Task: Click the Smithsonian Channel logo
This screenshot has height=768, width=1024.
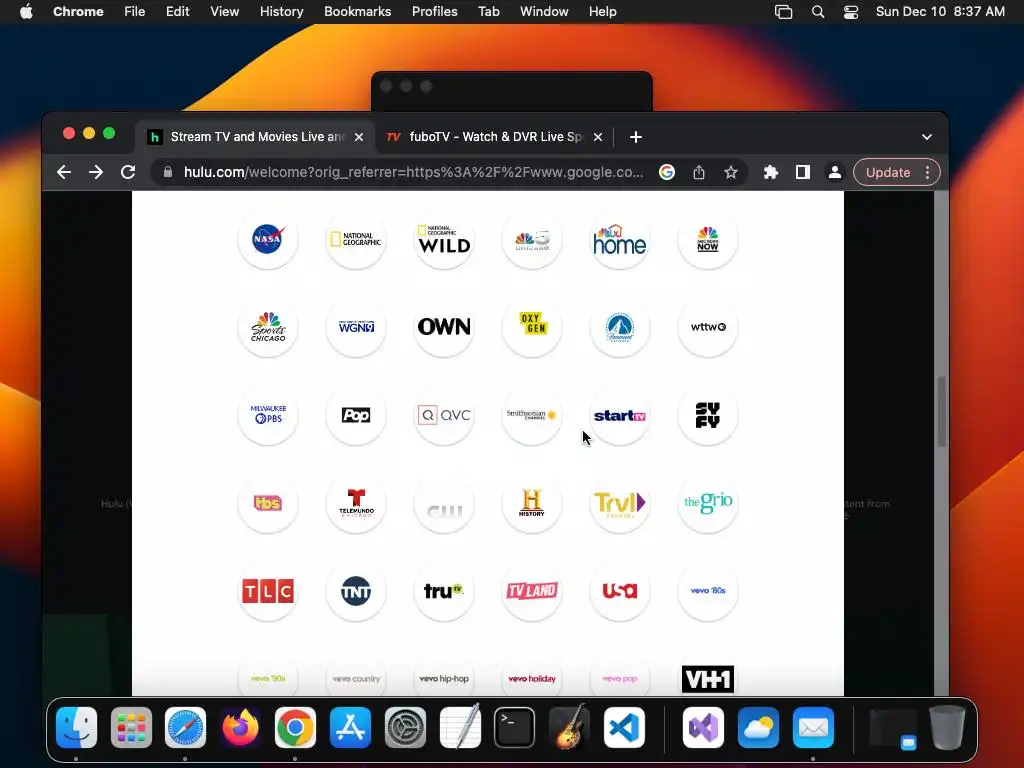Action: point(532,415)
